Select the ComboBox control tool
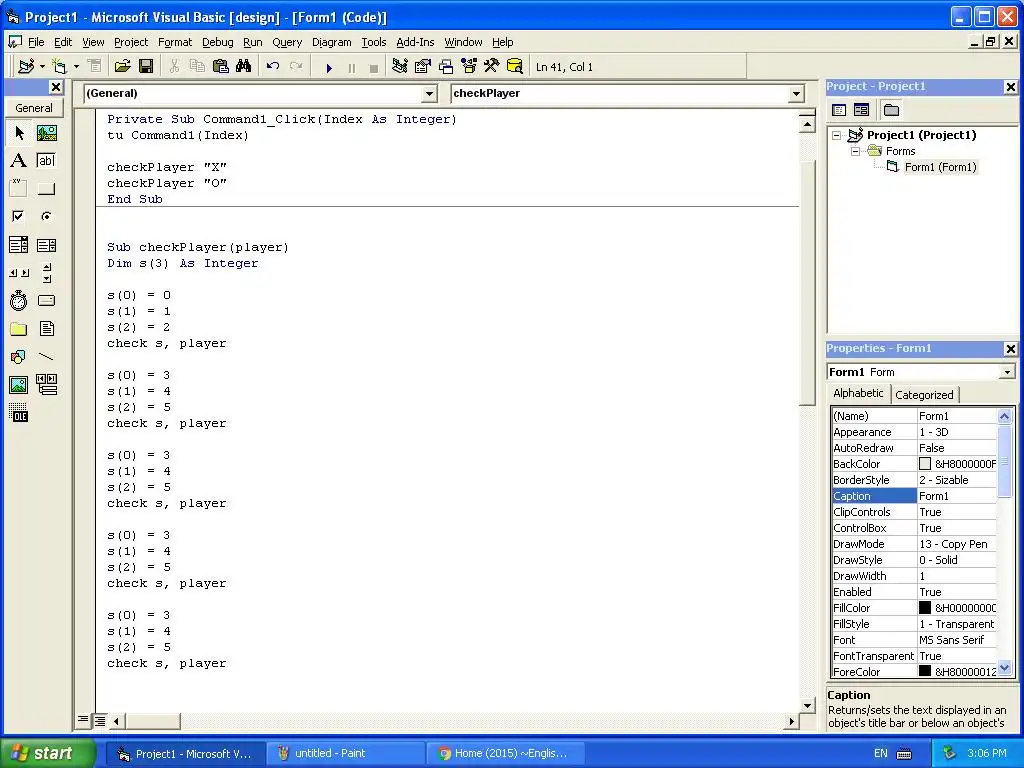Viewport: 1024px width, 768px height. [19, 245]
